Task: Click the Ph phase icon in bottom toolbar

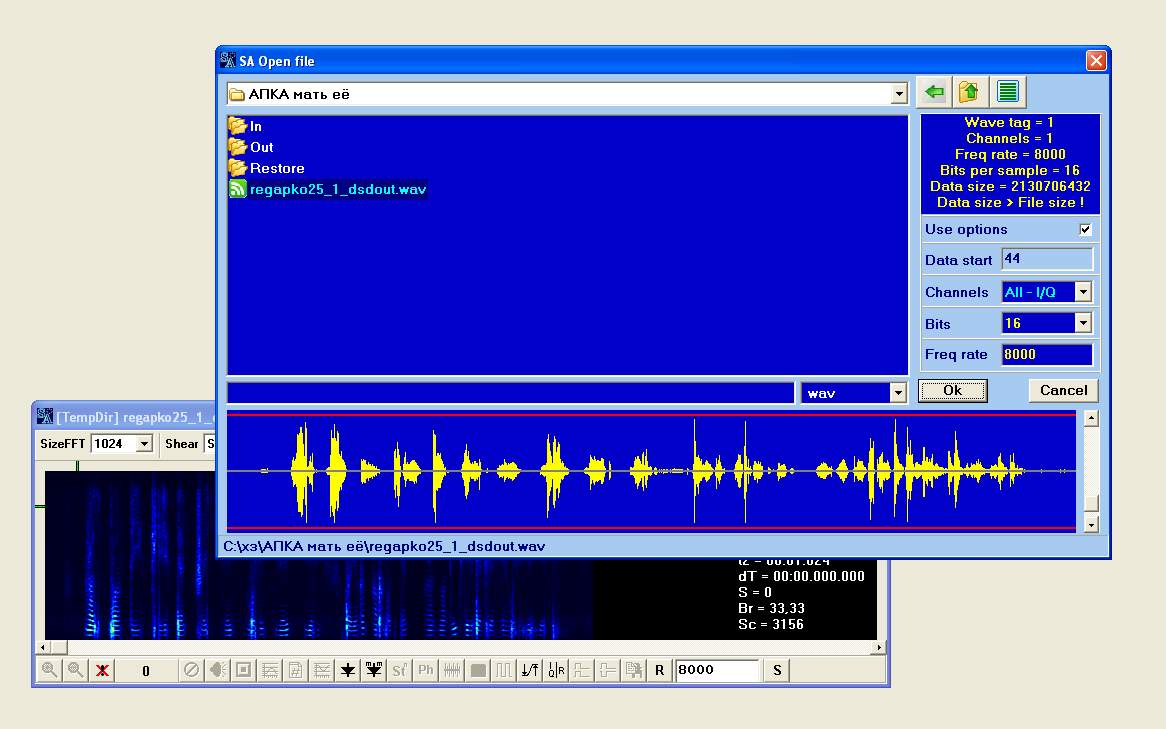Action: (x=425, y=669)
